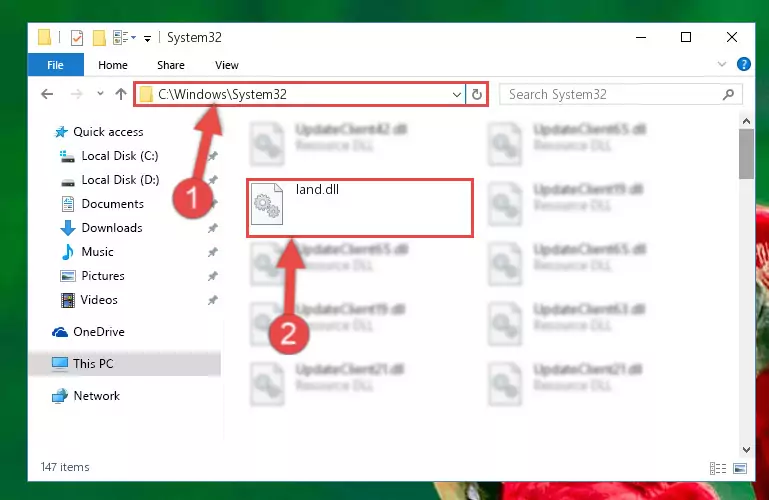The height and width of the screenshot is (500, 769).
Task: Select This PC in navigation pane
Action: [x=92, y=364]
